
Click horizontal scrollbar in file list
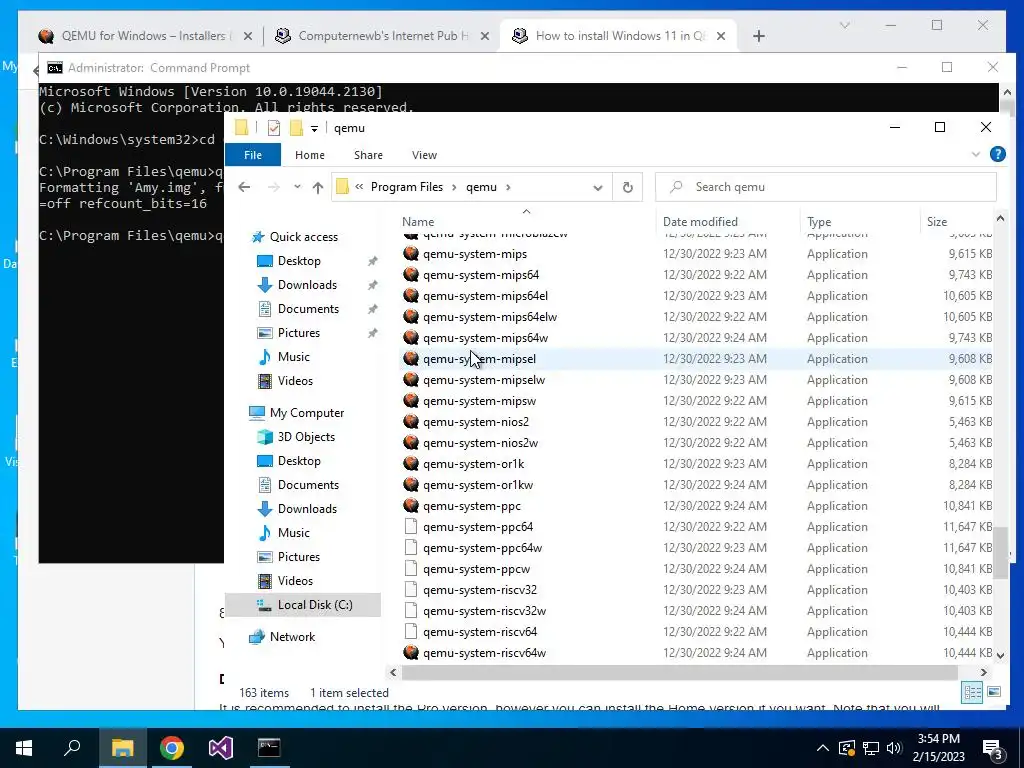[679, 672]
